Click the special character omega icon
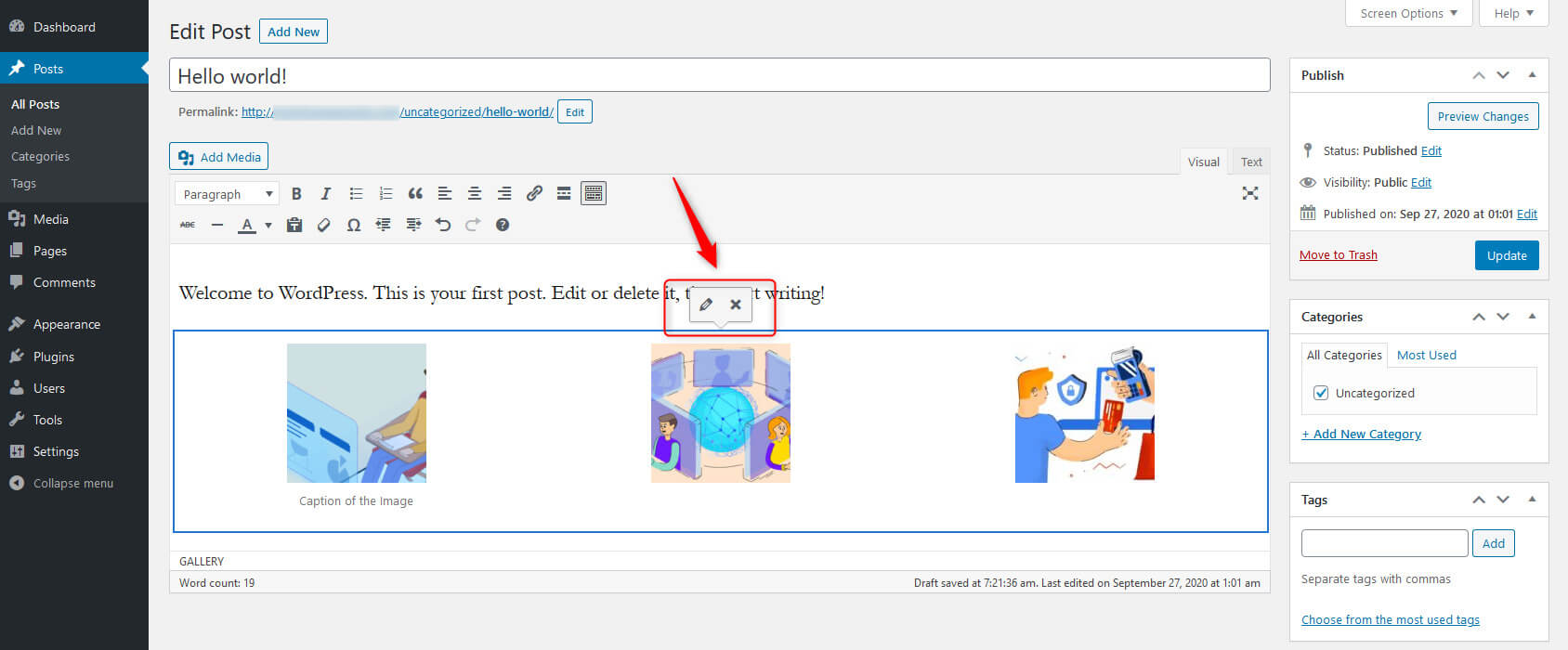Viewport: 1568px width, 650px height. (x=353, y=225)
